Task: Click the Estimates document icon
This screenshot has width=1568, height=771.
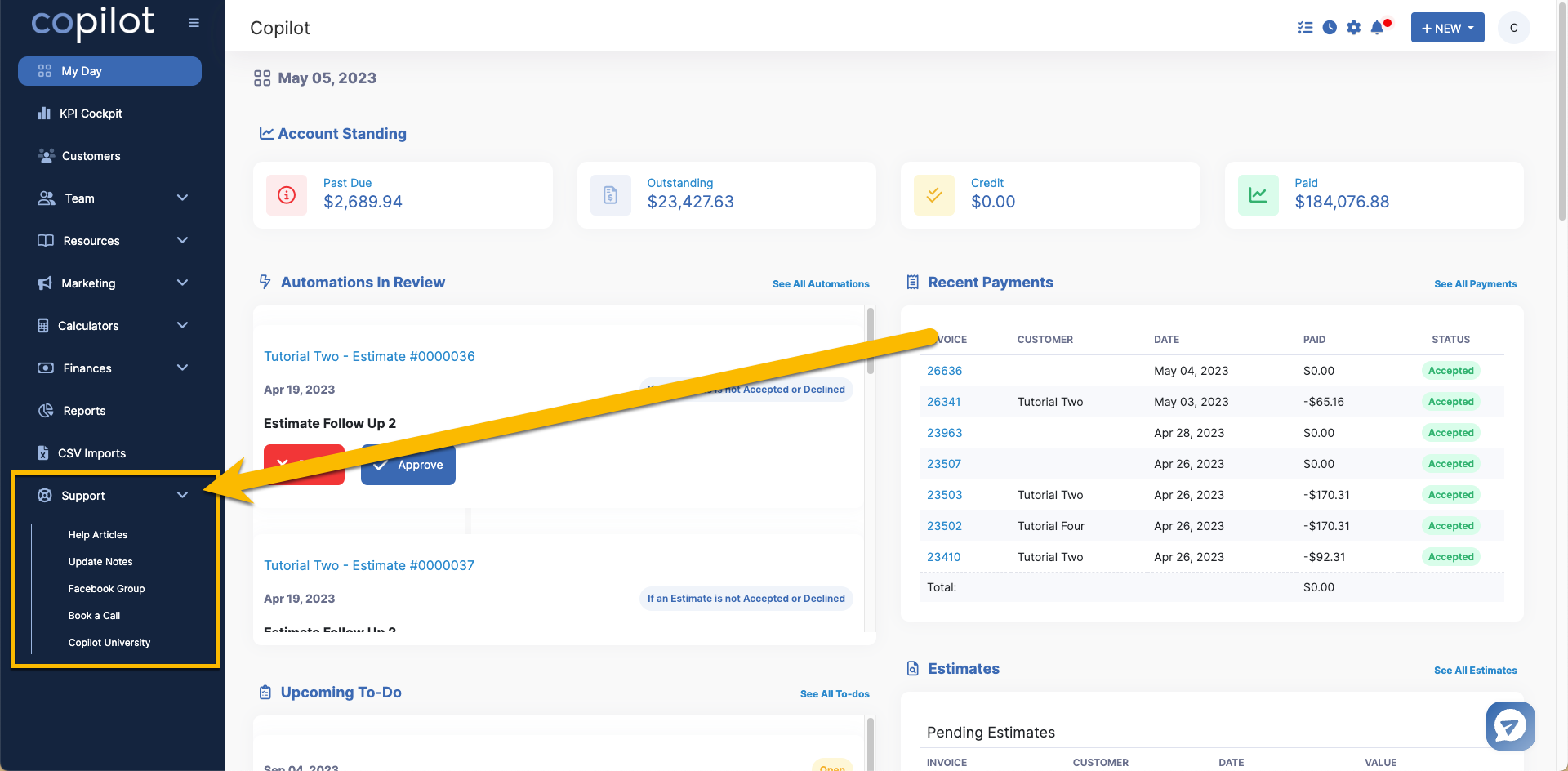Action: click(913, 669)
